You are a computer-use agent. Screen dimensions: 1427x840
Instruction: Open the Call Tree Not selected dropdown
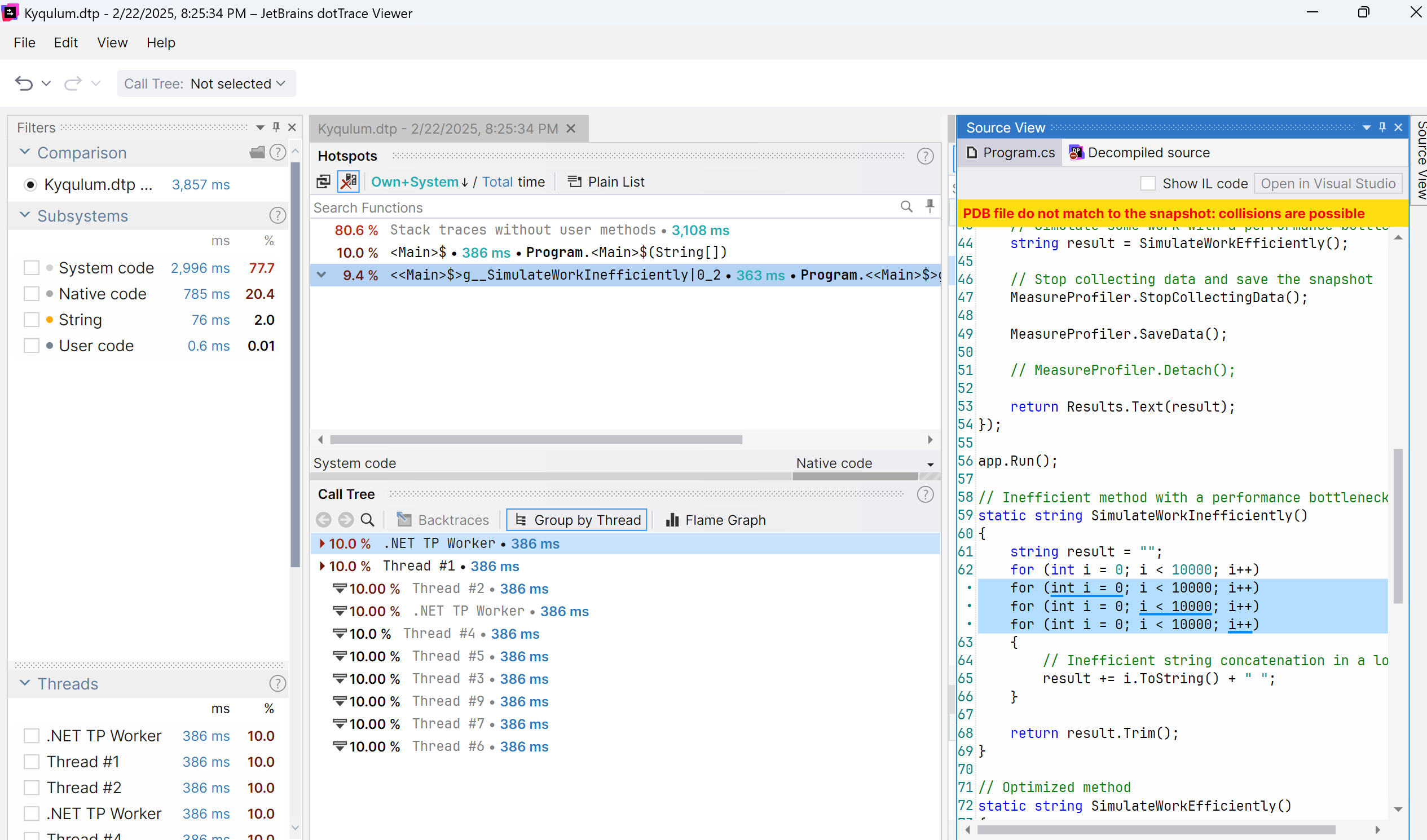[206, 84]
